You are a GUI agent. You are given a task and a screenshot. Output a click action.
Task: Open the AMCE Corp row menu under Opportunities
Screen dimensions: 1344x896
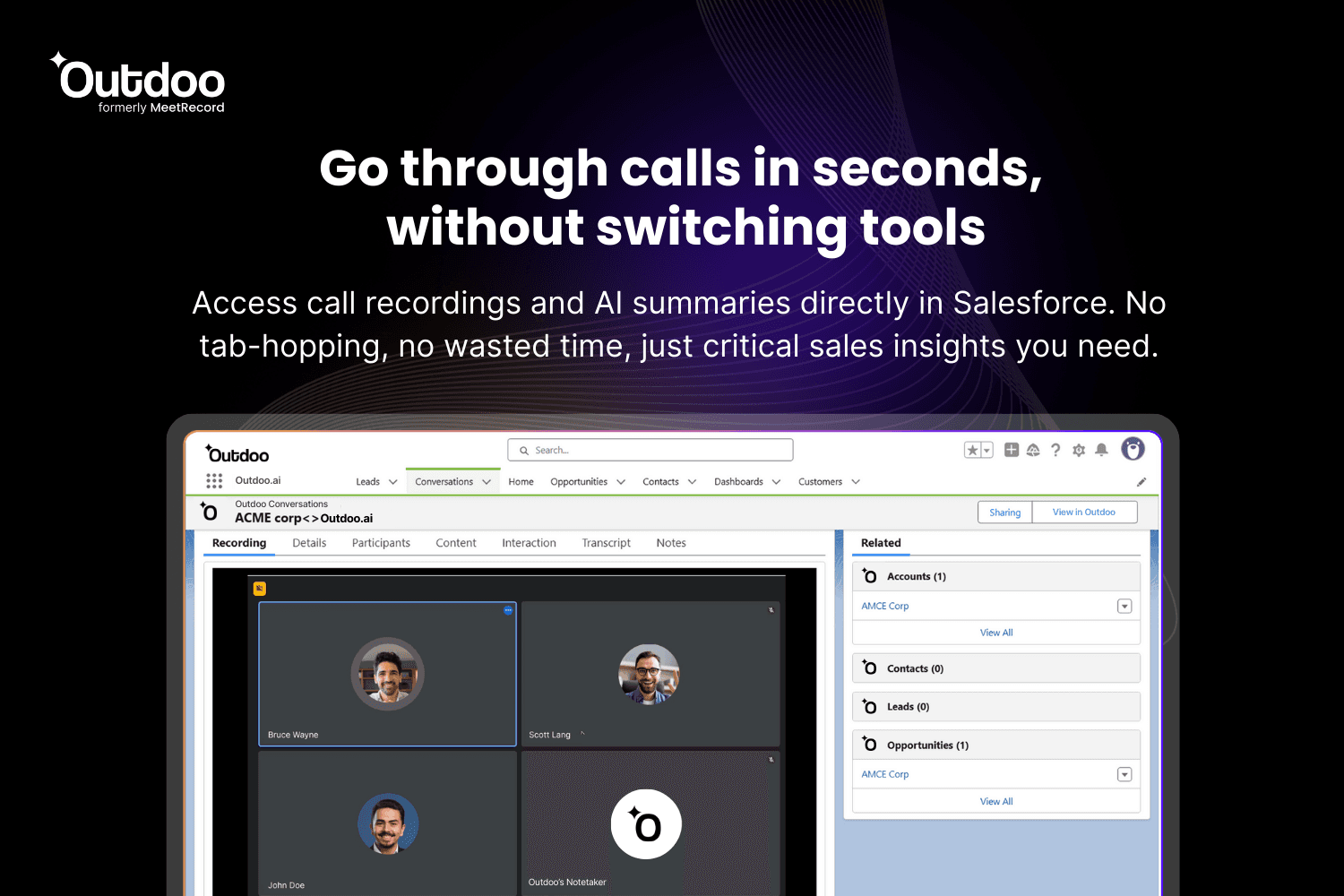click(1124, 774)
